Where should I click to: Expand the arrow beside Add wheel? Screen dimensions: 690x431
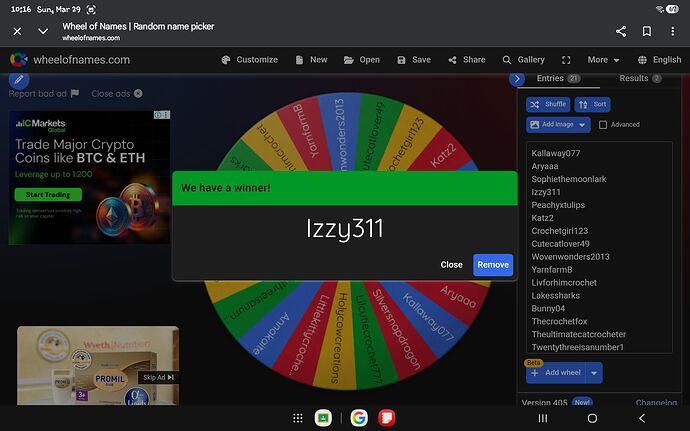[595, 372]
